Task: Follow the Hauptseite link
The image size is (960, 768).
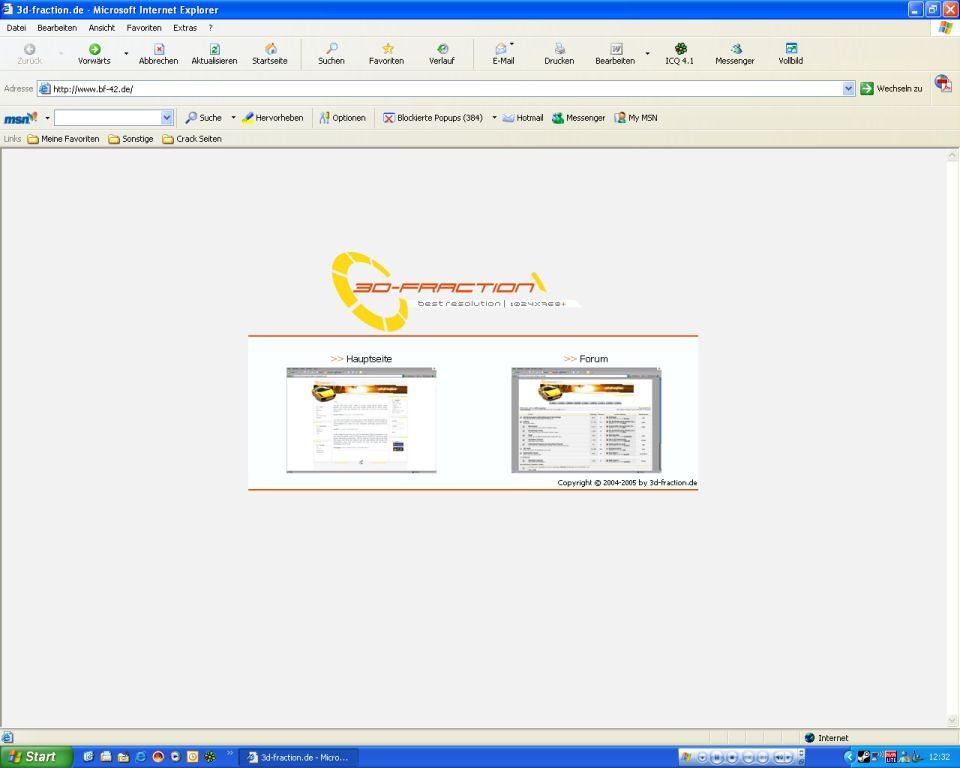Action: coord(368,358)
